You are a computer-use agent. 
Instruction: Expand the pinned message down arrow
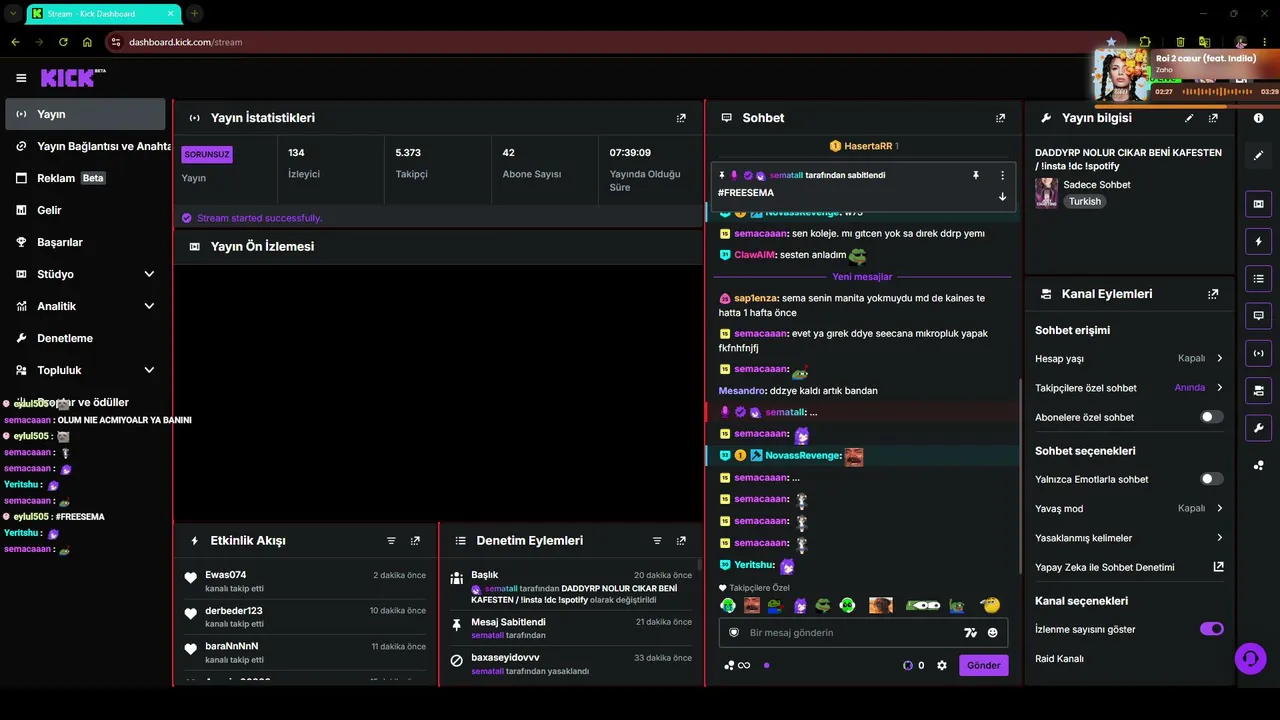(x=1002, y=196)
